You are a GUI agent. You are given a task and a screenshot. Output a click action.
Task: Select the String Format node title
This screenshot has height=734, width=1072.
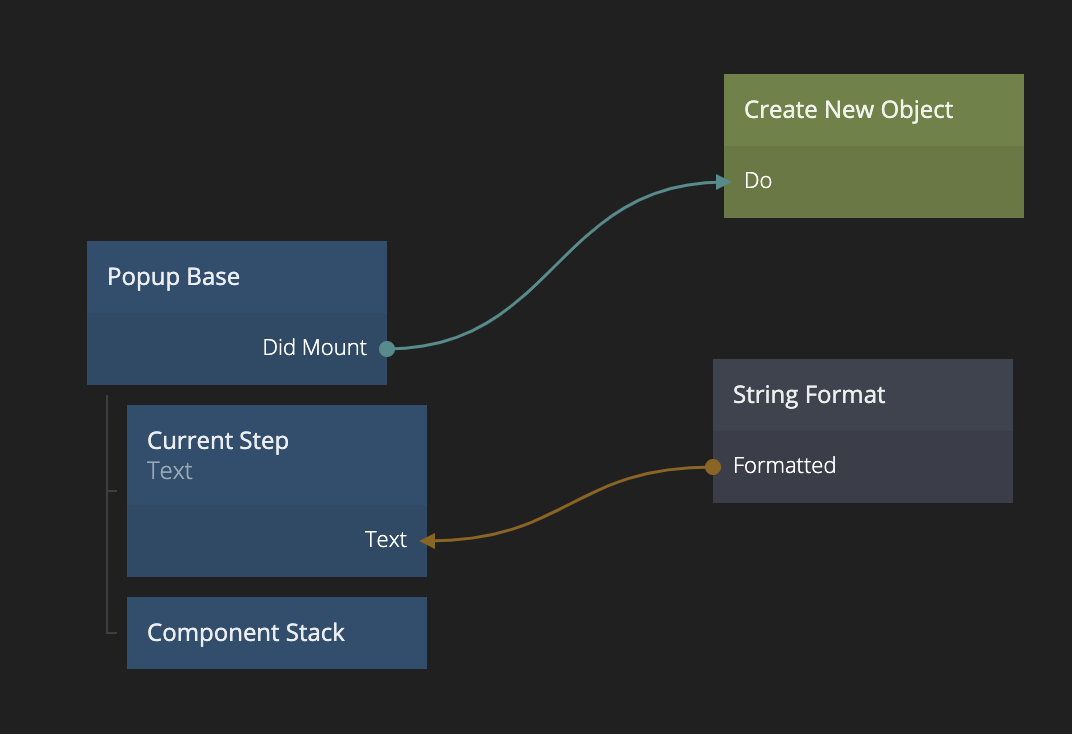(808, 395)
